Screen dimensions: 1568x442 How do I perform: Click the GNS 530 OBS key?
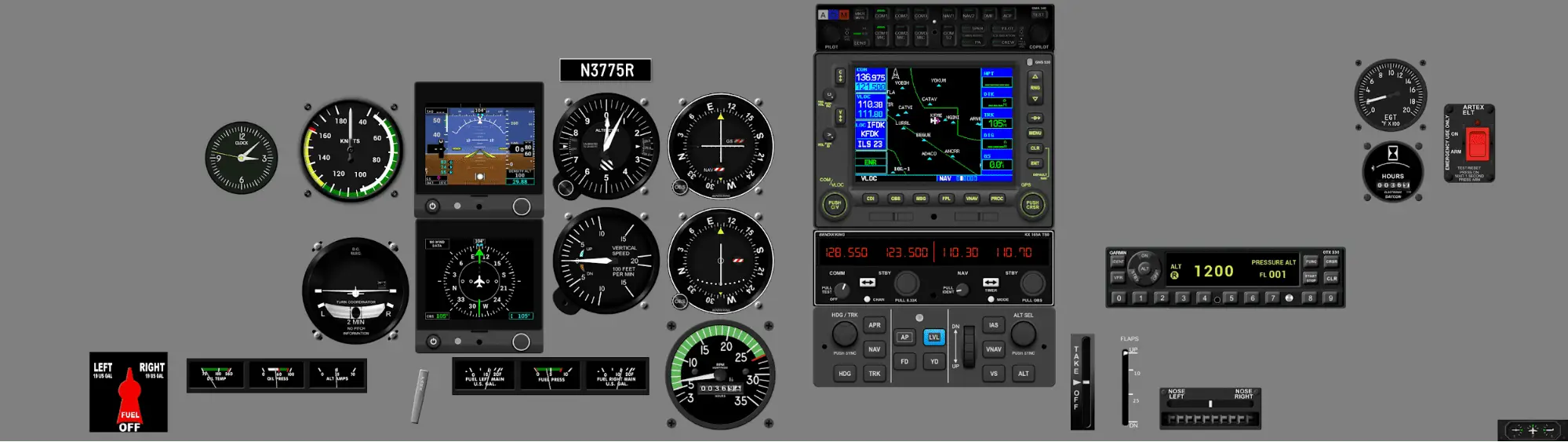click(x=895, y=199)
